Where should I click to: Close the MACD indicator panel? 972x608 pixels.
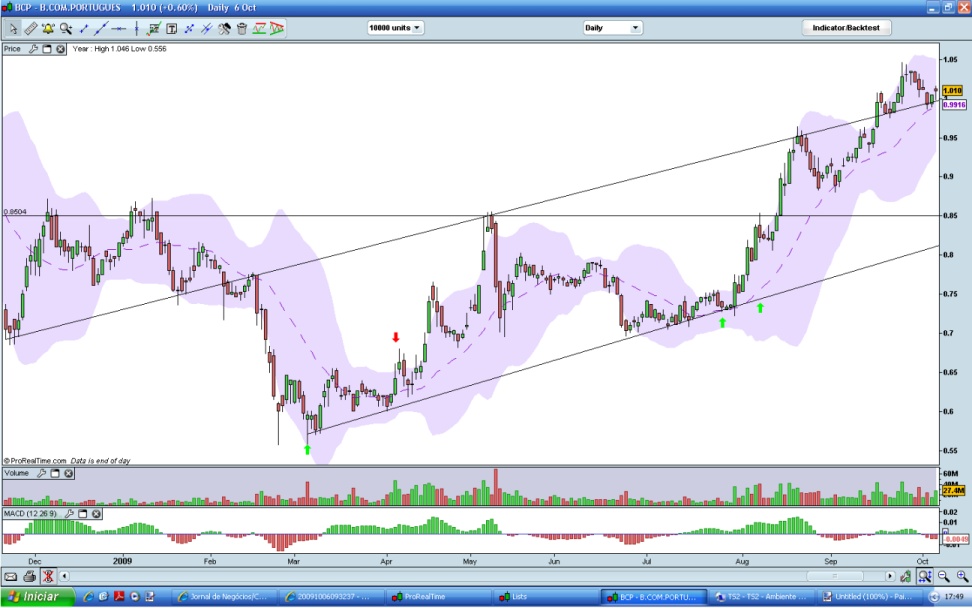click(96, 514)
